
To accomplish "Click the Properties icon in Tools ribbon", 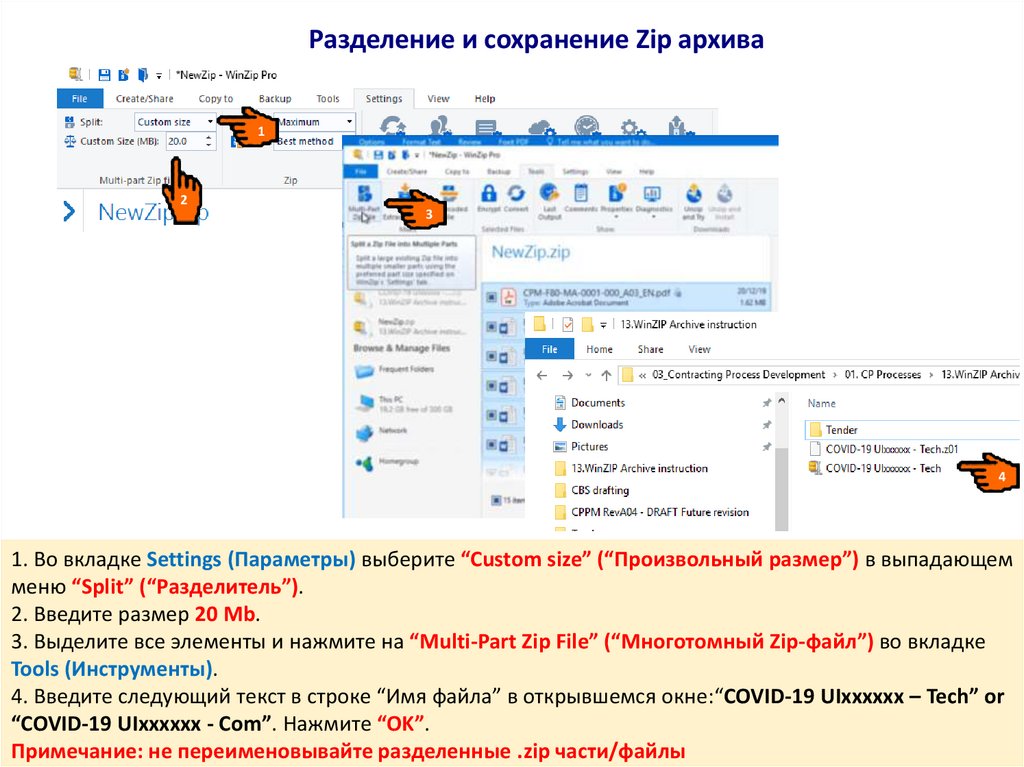I will point(616,193).
